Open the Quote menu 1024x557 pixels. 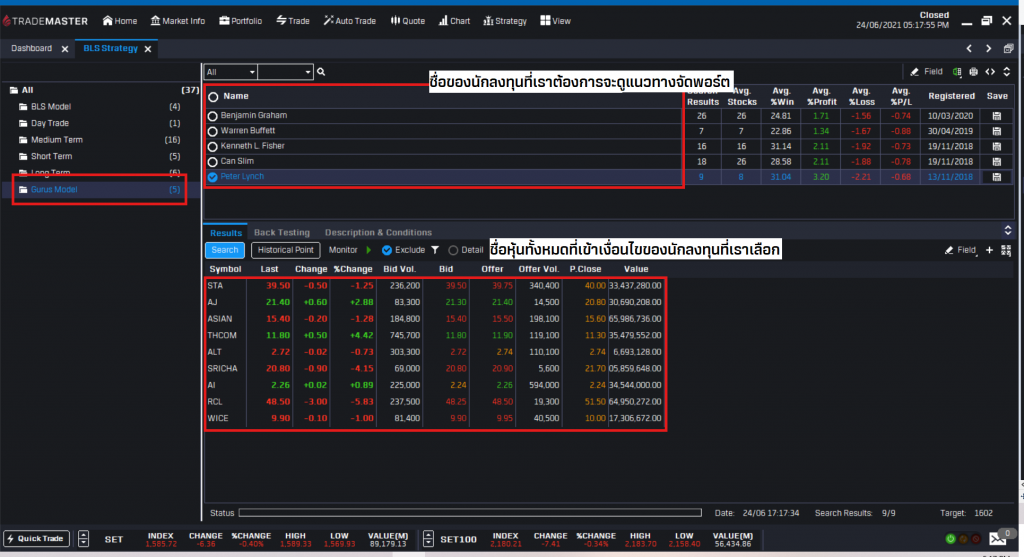pos(408,21)
